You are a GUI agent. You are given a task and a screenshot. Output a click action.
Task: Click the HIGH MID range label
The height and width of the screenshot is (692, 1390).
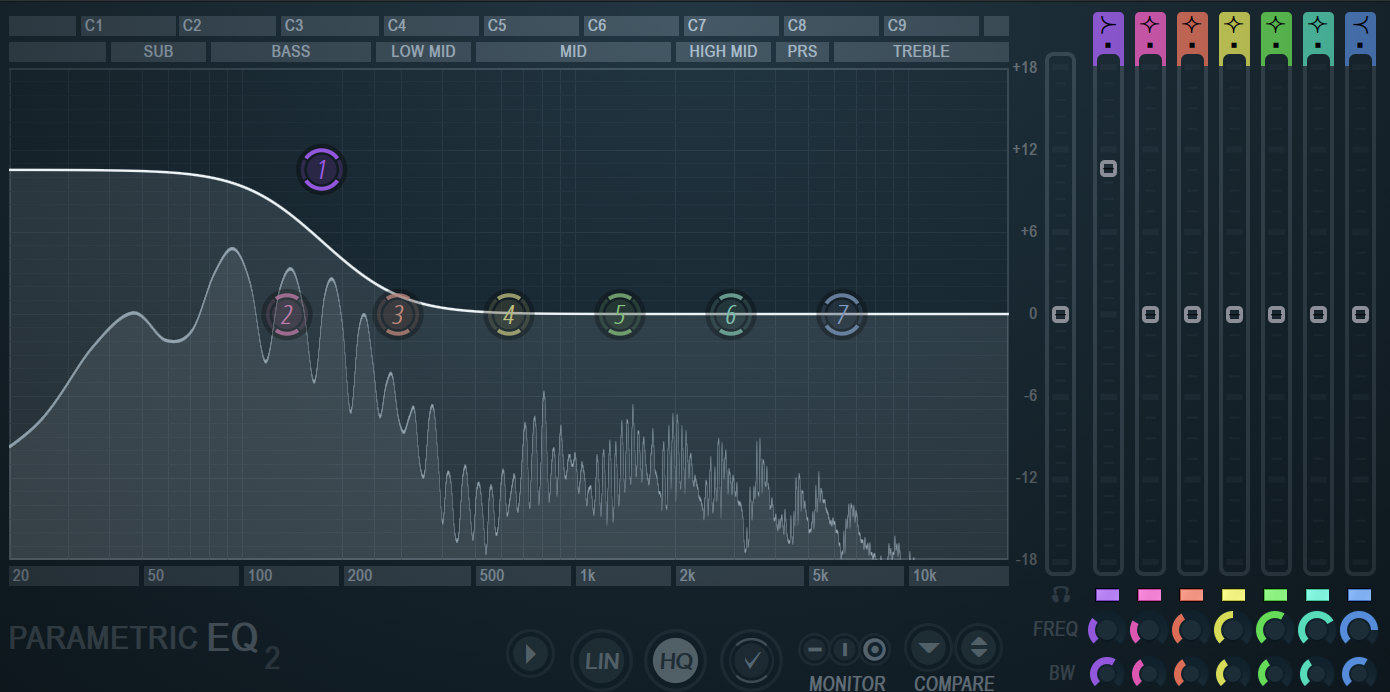(723, 51)
